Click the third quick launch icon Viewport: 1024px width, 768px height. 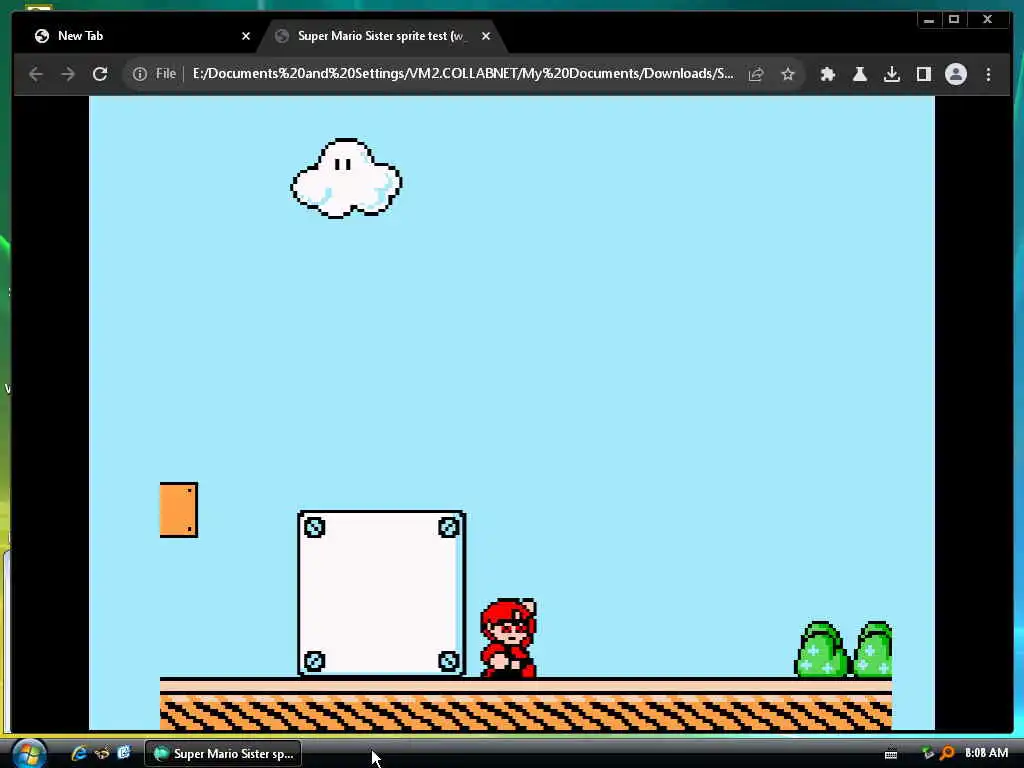tap(123, 753)
